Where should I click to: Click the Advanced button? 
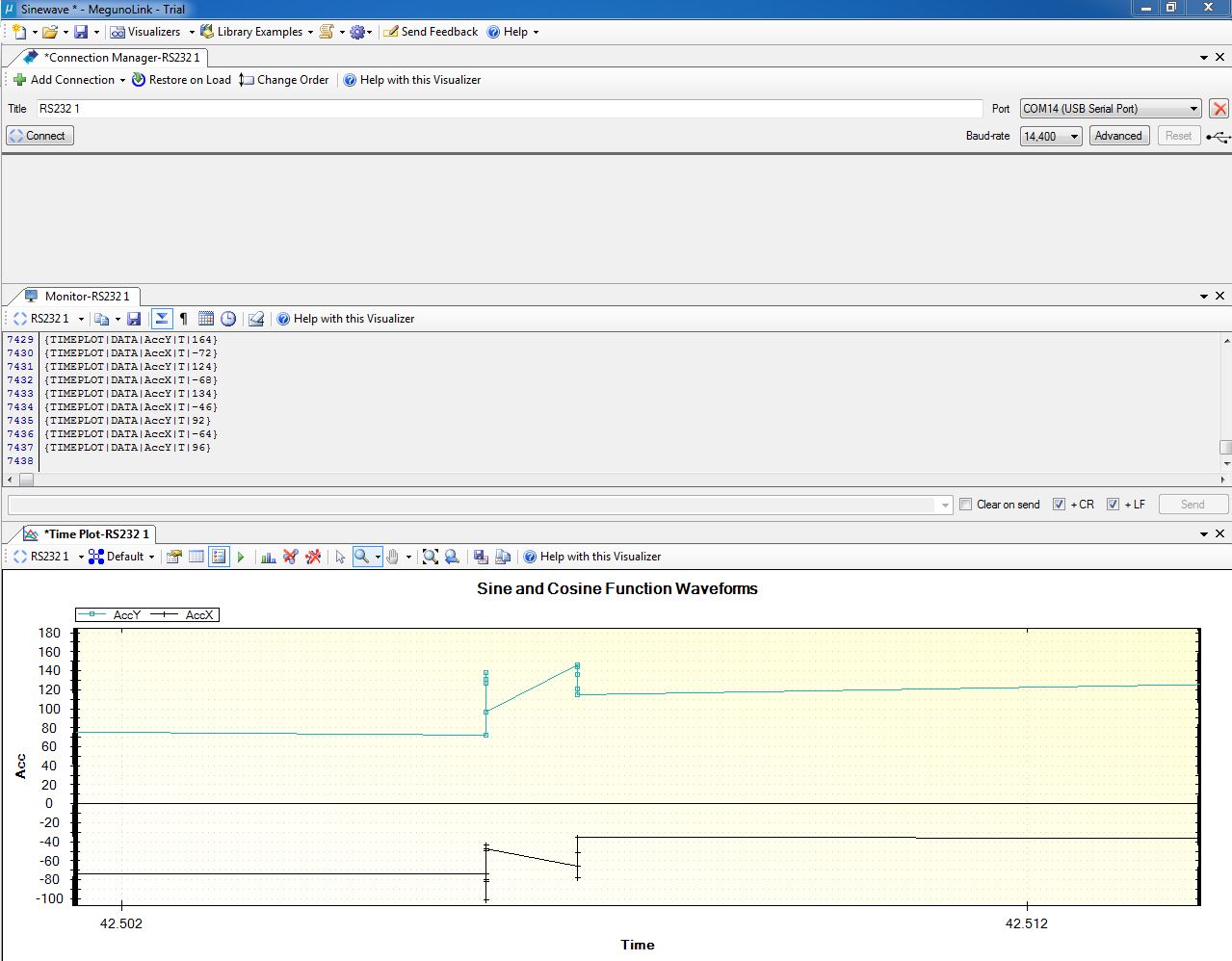[x=1118, y=136]
